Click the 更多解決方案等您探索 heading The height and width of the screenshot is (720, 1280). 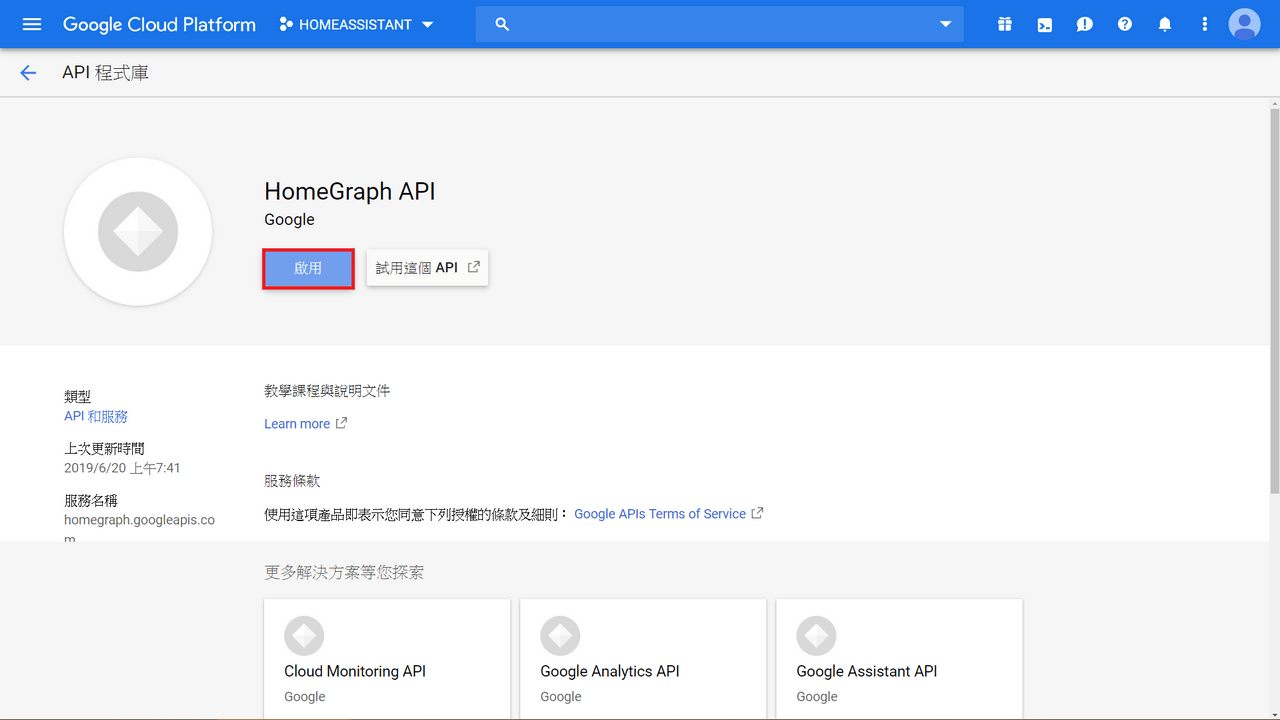click(x=344, y=572)
